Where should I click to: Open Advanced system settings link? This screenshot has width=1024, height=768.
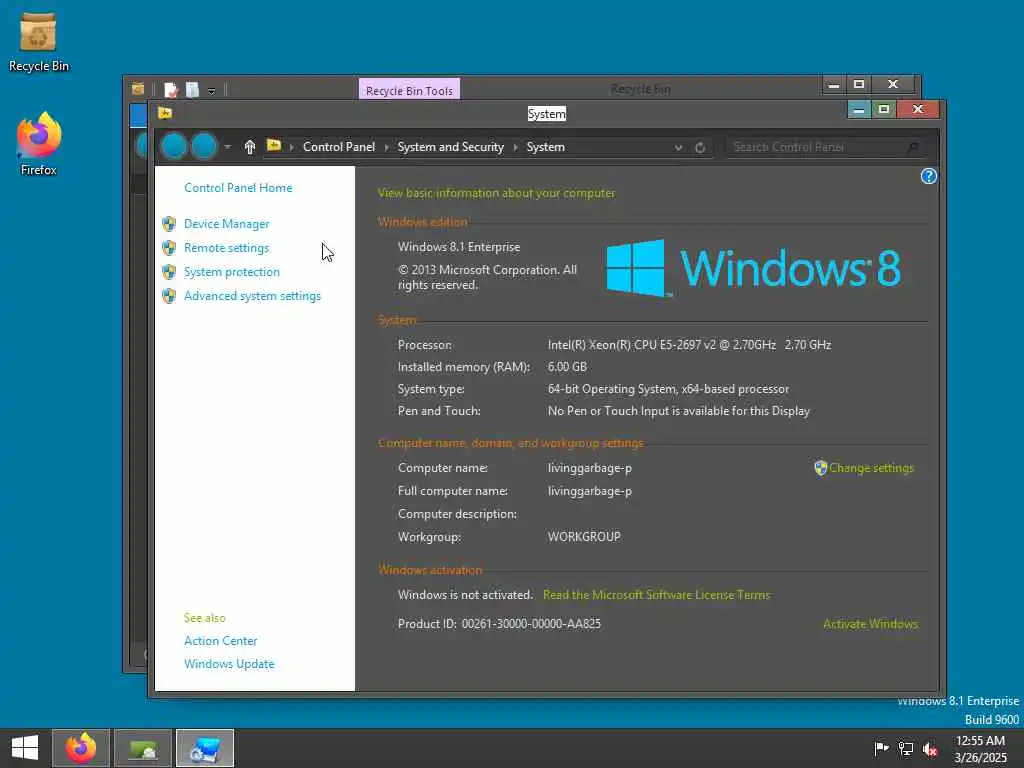[252, 296]
